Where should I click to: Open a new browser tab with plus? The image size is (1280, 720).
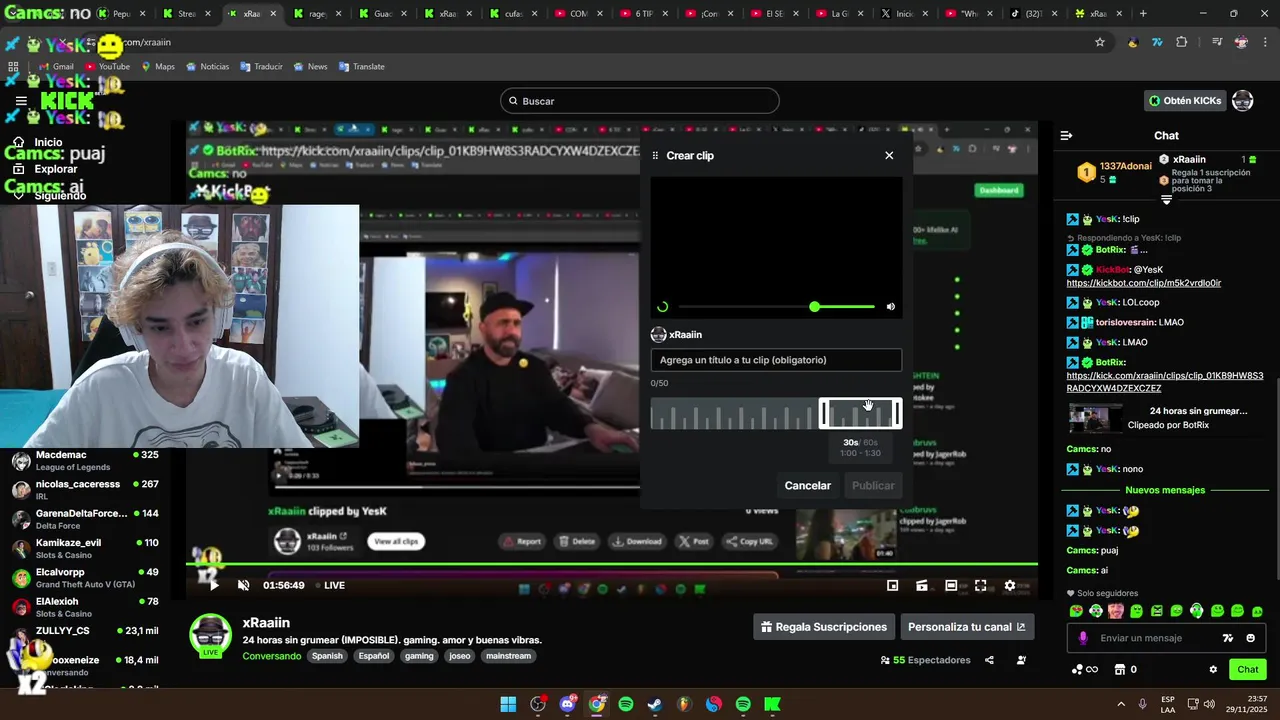[1143, 14]
